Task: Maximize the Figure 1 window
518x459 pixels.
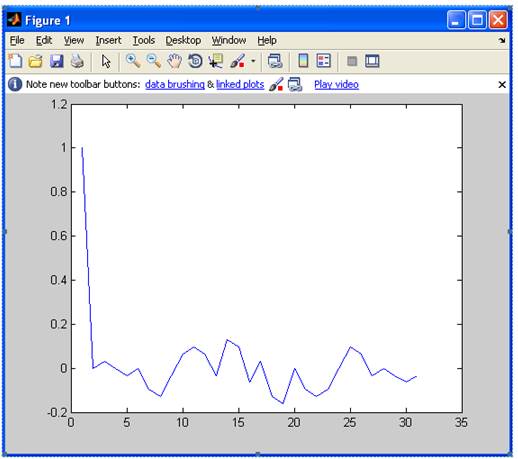Action: point(477,20)
